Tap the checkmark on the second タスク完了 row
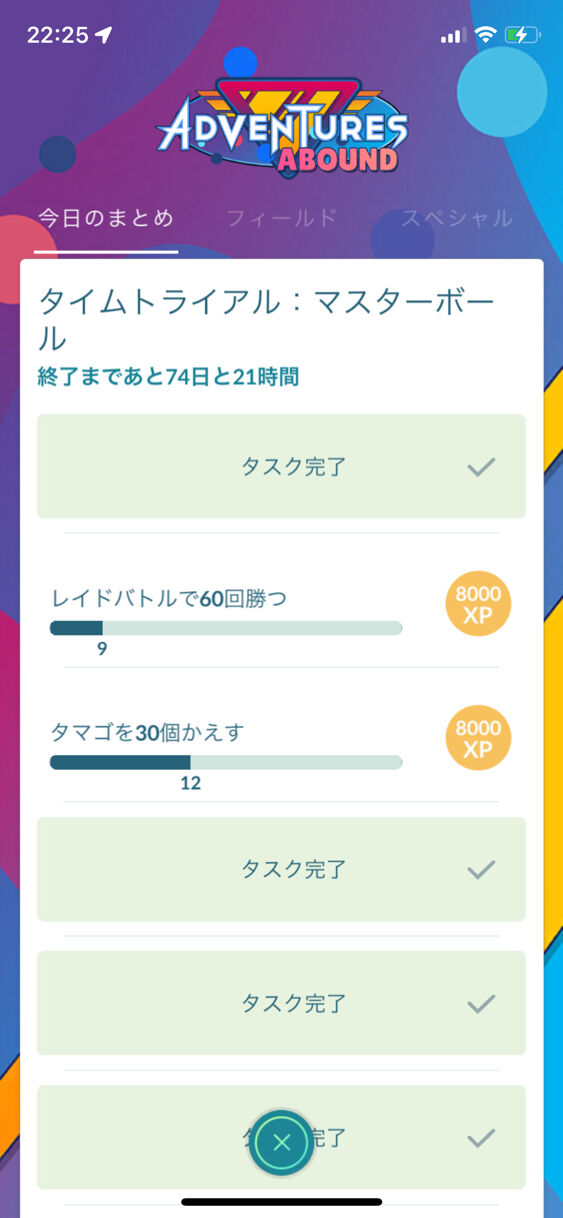 (481, 870)
